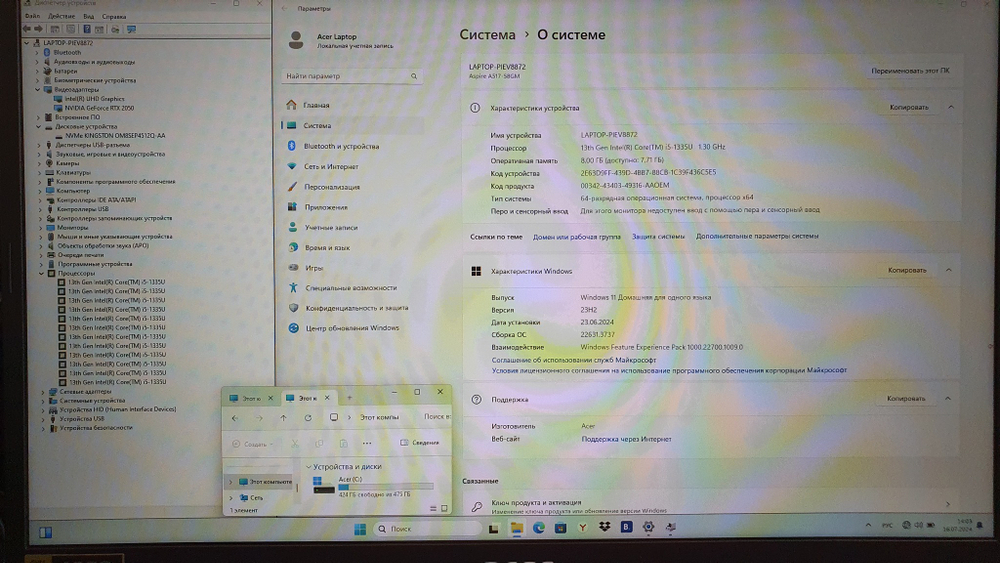Expand the Батареи device category
The width and height of the screenshot is (1000, 563).
click(x=37, y=71)
